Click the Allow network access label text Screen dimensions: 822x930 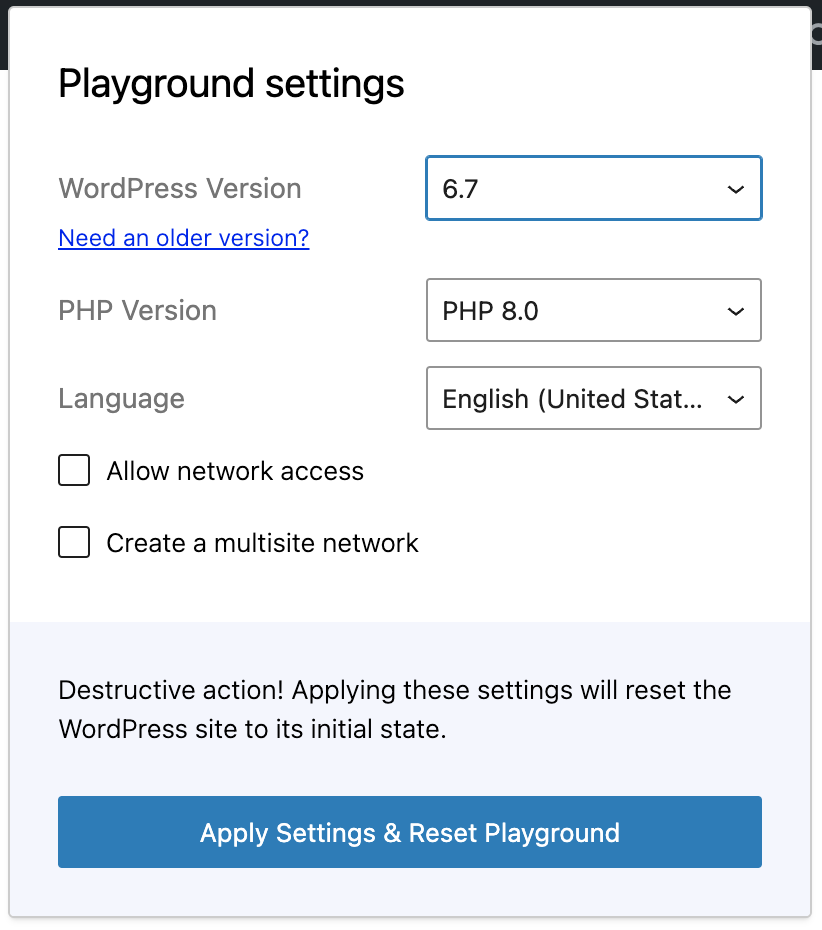(x=235, y=471)
